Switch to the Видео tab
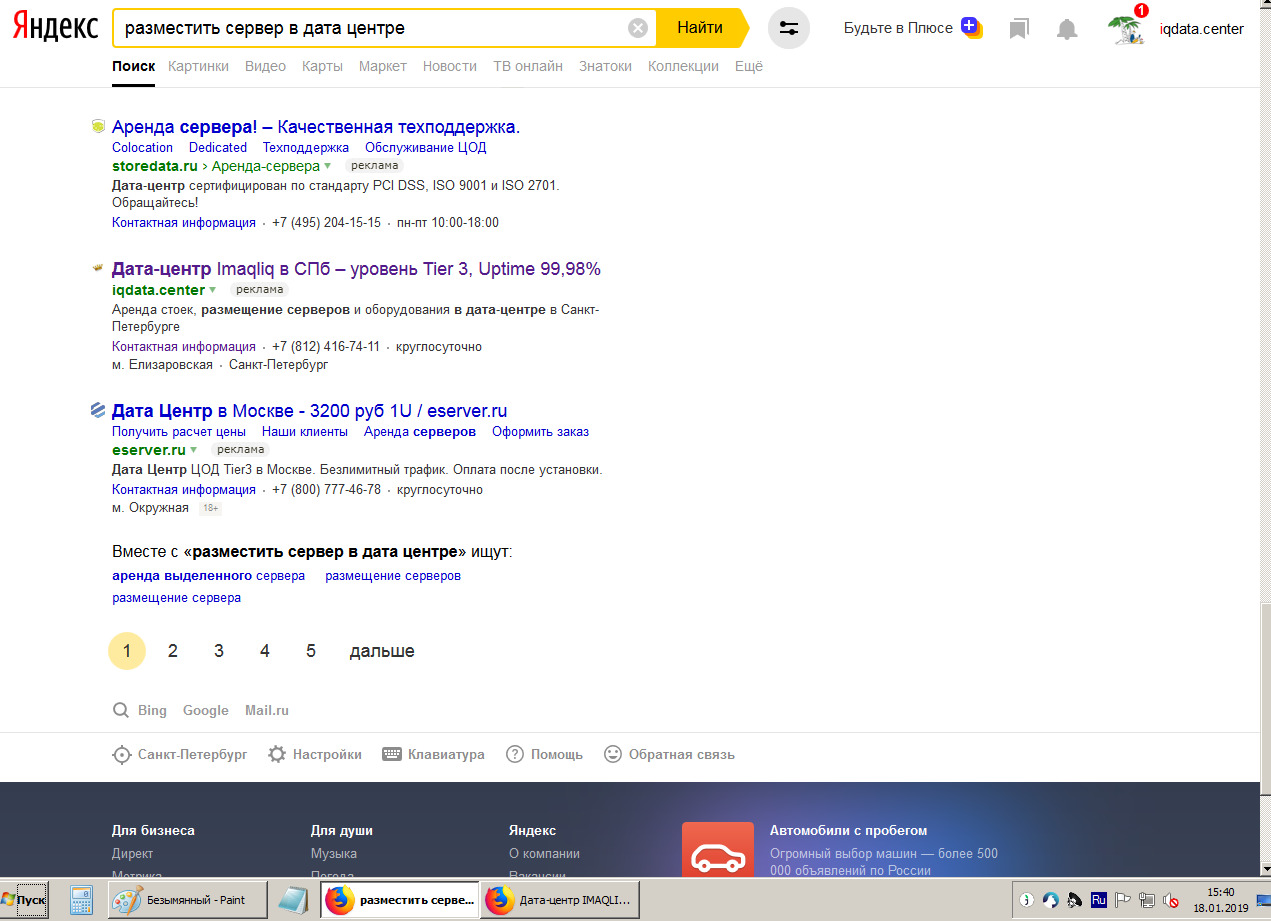This screenshot has width=1271, height=921. pyautogui.click(x=266, y=66)
